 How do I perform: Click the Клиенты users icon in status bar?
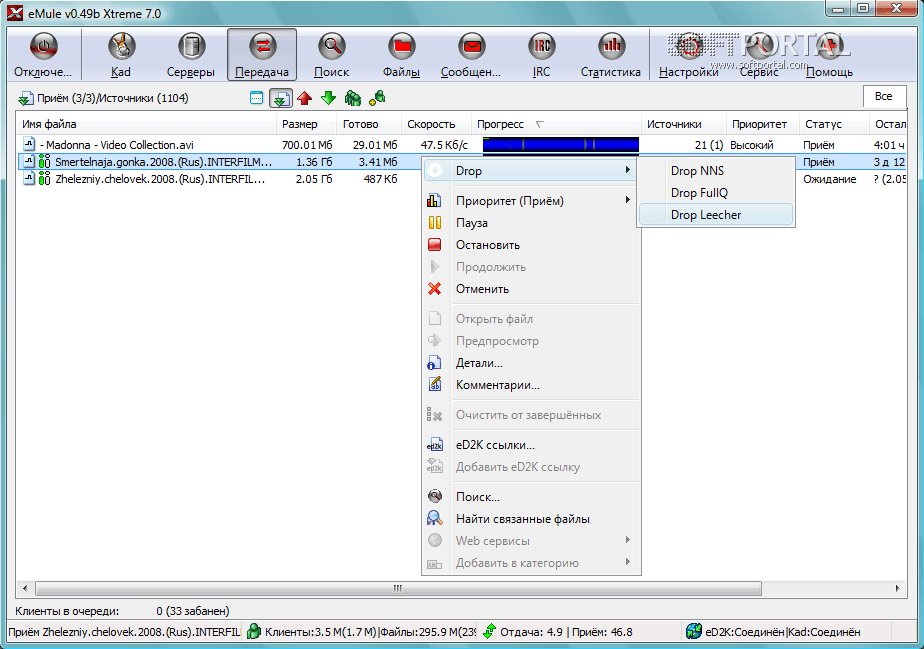253,631
